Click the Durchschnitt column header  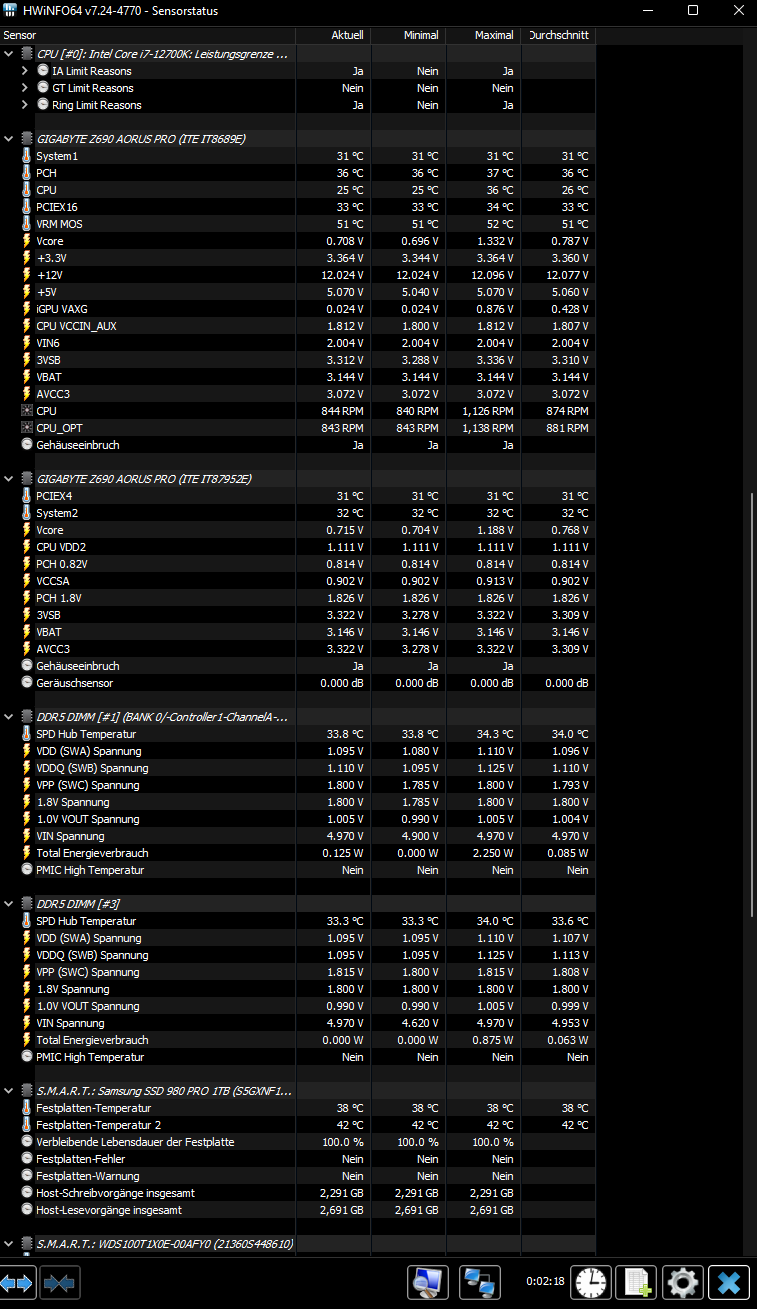558,35
